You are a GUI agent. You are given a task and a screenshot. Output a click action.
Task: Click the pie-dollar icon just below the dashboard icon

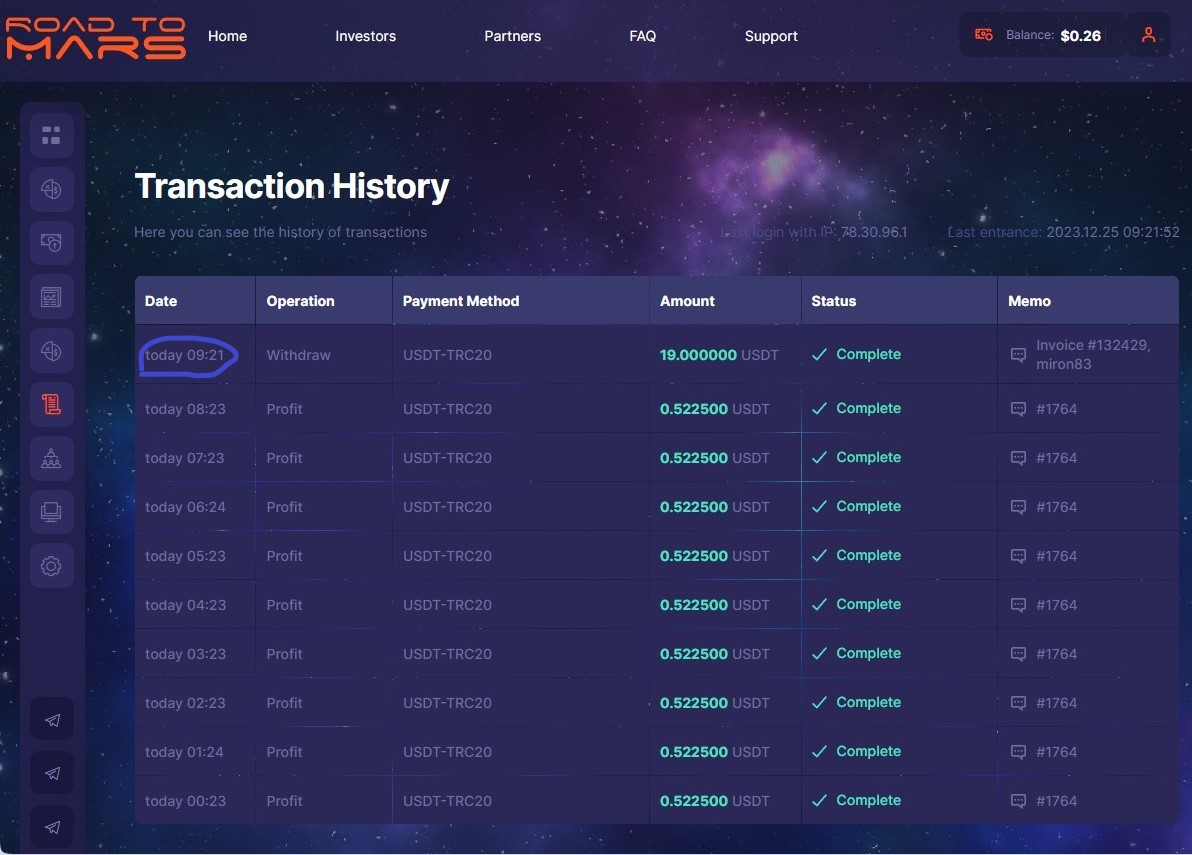tap(52, 189)
